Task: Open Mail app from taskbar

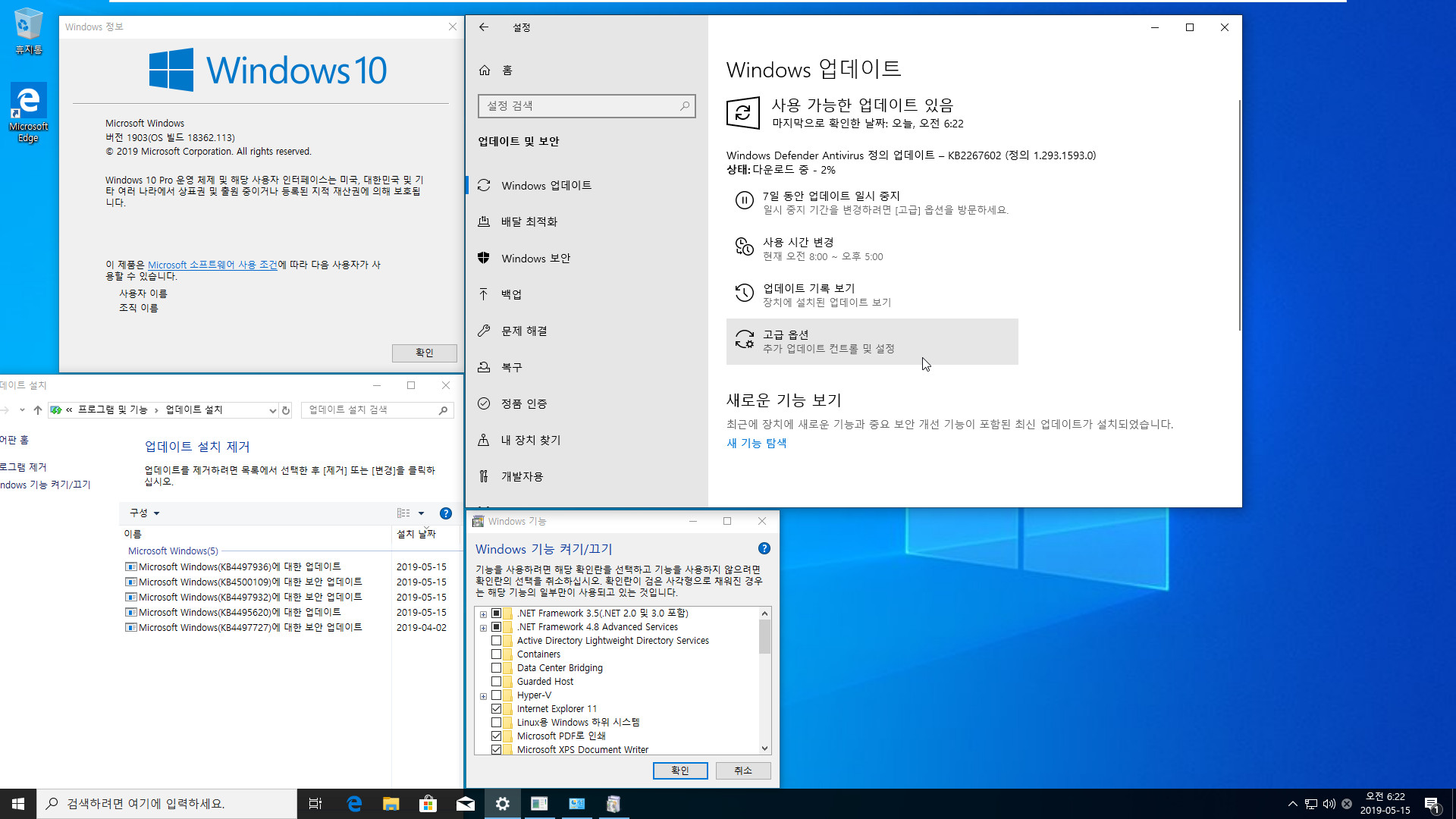Action: 465,804
